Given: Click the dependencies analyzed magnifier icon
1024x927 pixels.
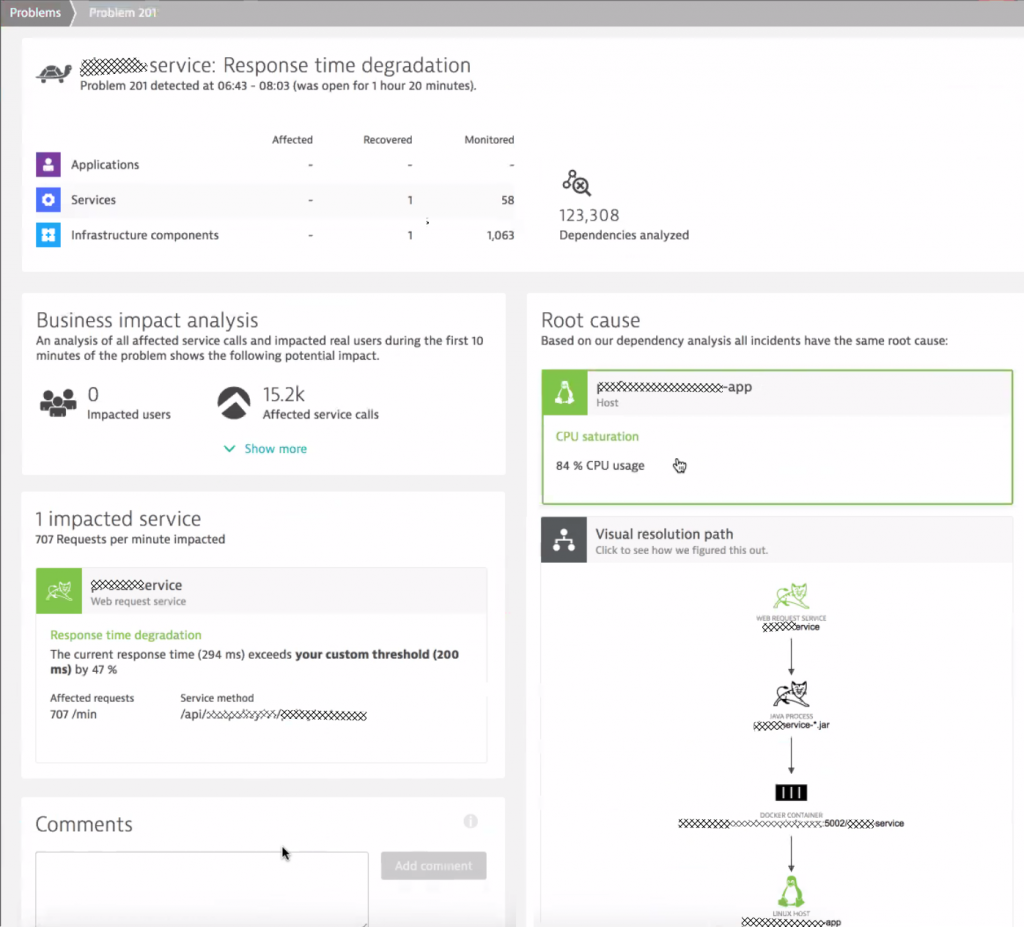Looking at the screenshot, I should click(577, 183).
